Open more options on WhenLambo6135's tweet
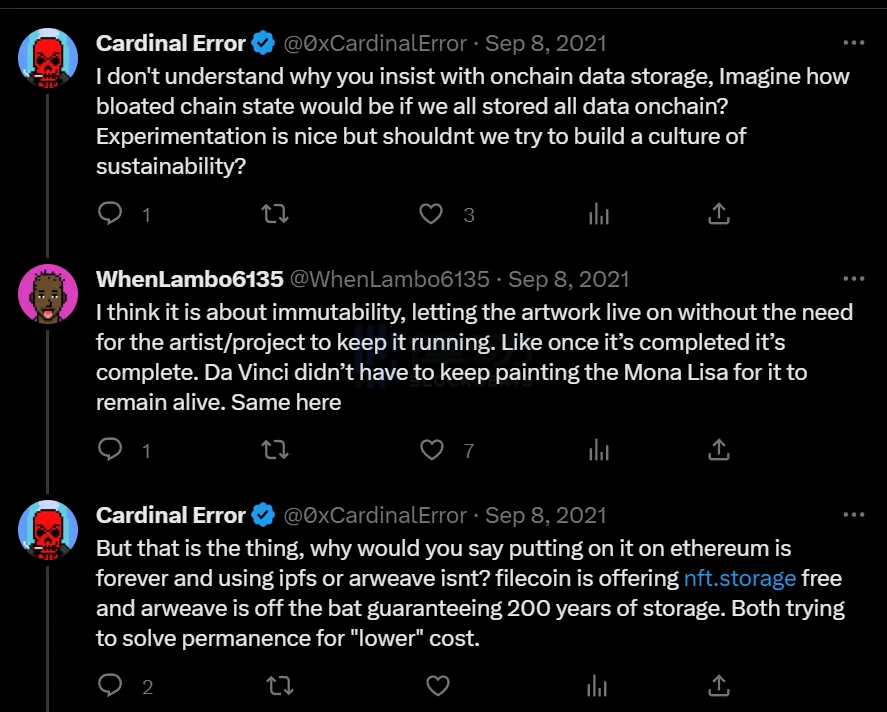The image size is (887, 712). 854,278
